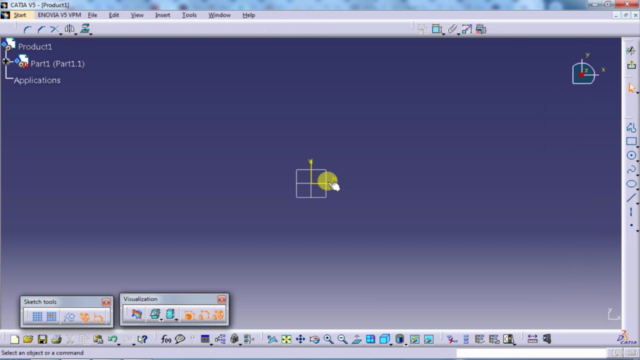Screen dimensions: 640x360
Task: Select the Line tool in right toolbar
Action: 631,198
